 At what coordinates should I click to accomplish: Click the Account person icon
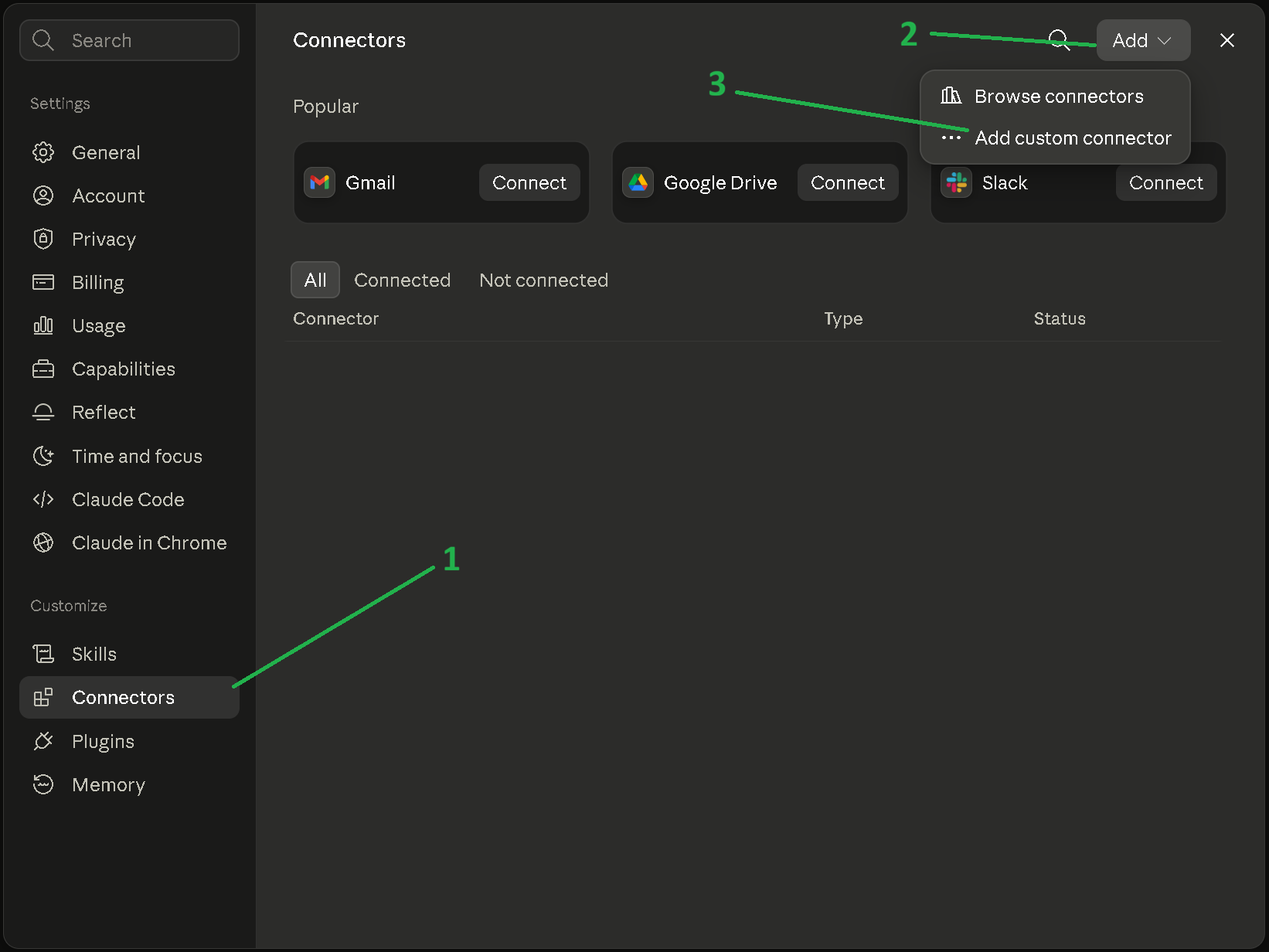(x=43, y=195)
